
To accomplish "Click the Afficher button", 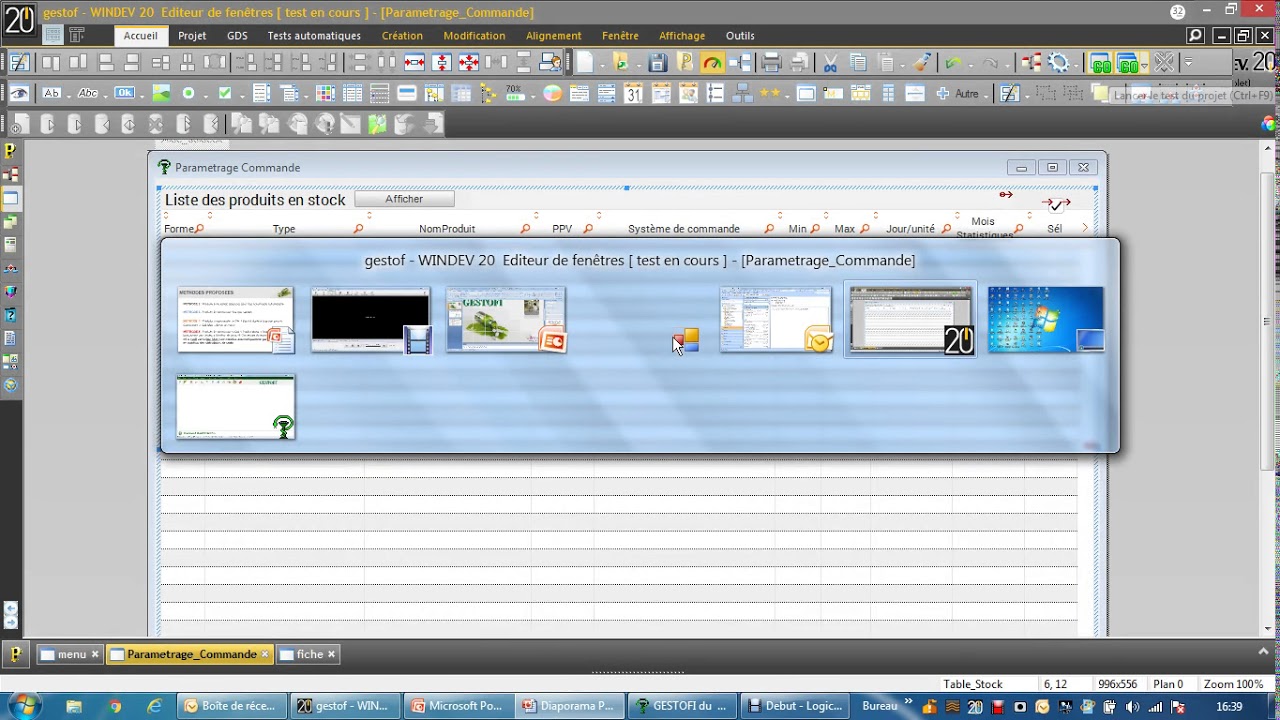I will click(x=404, y=199).
